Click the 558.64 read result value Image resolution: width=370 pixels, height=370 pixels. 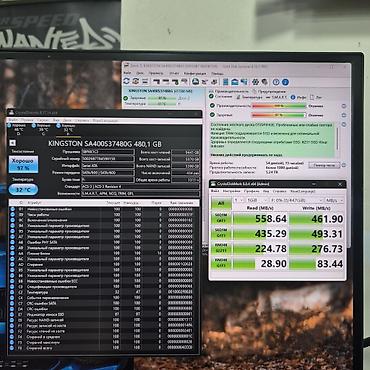271,219
